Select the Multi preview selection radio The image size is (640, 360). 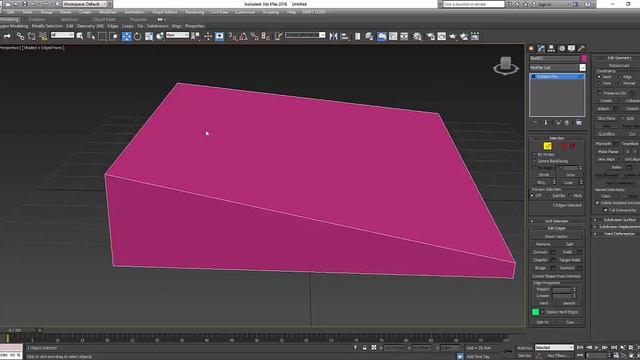tap(571, 196)
